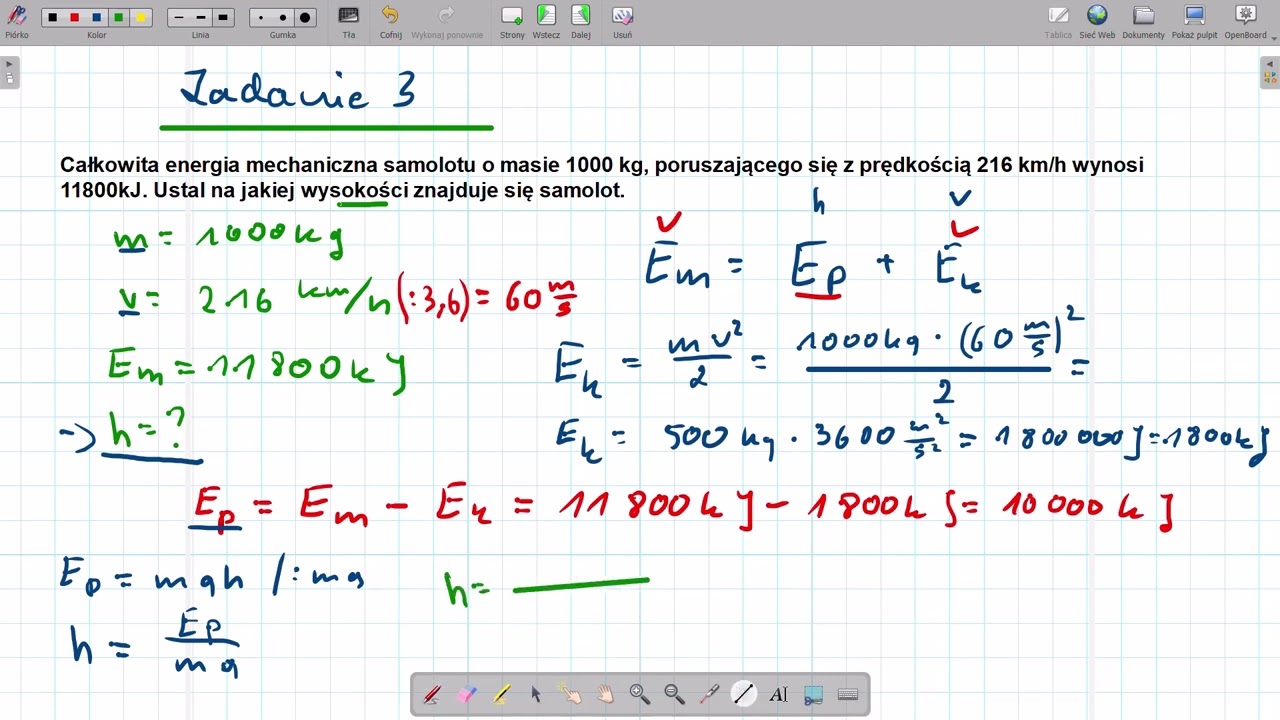The image size is (1280, 720).
Task: Choose the blue pen color
Action: (97, 18)
